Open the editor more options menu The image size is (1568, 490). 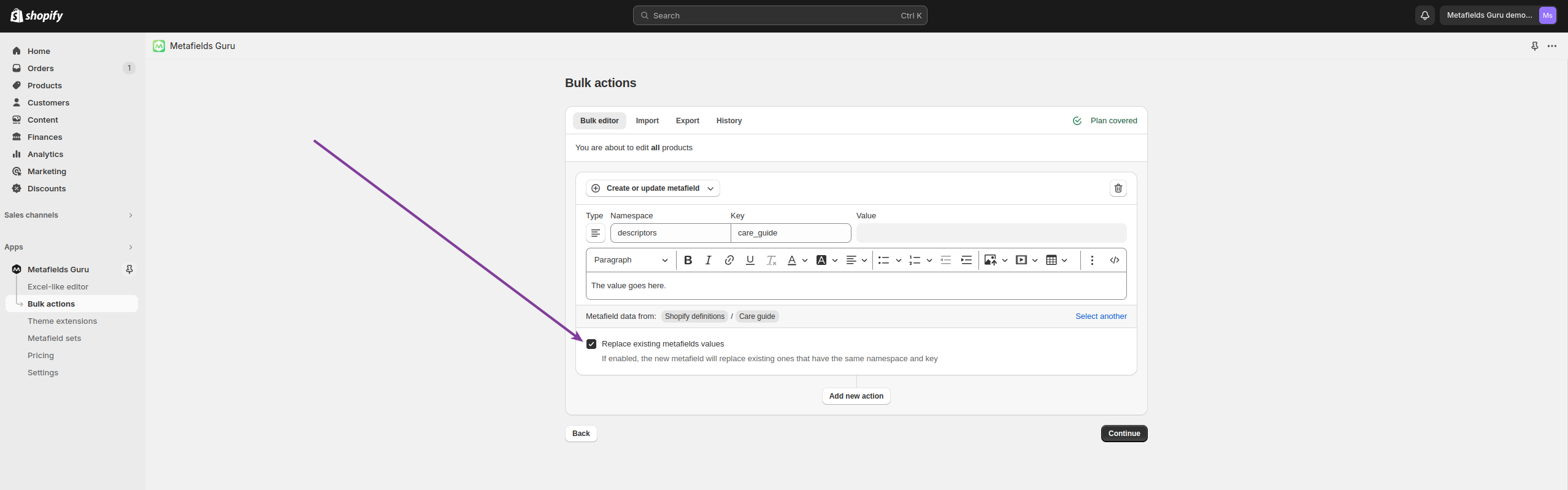(1092, 260)
